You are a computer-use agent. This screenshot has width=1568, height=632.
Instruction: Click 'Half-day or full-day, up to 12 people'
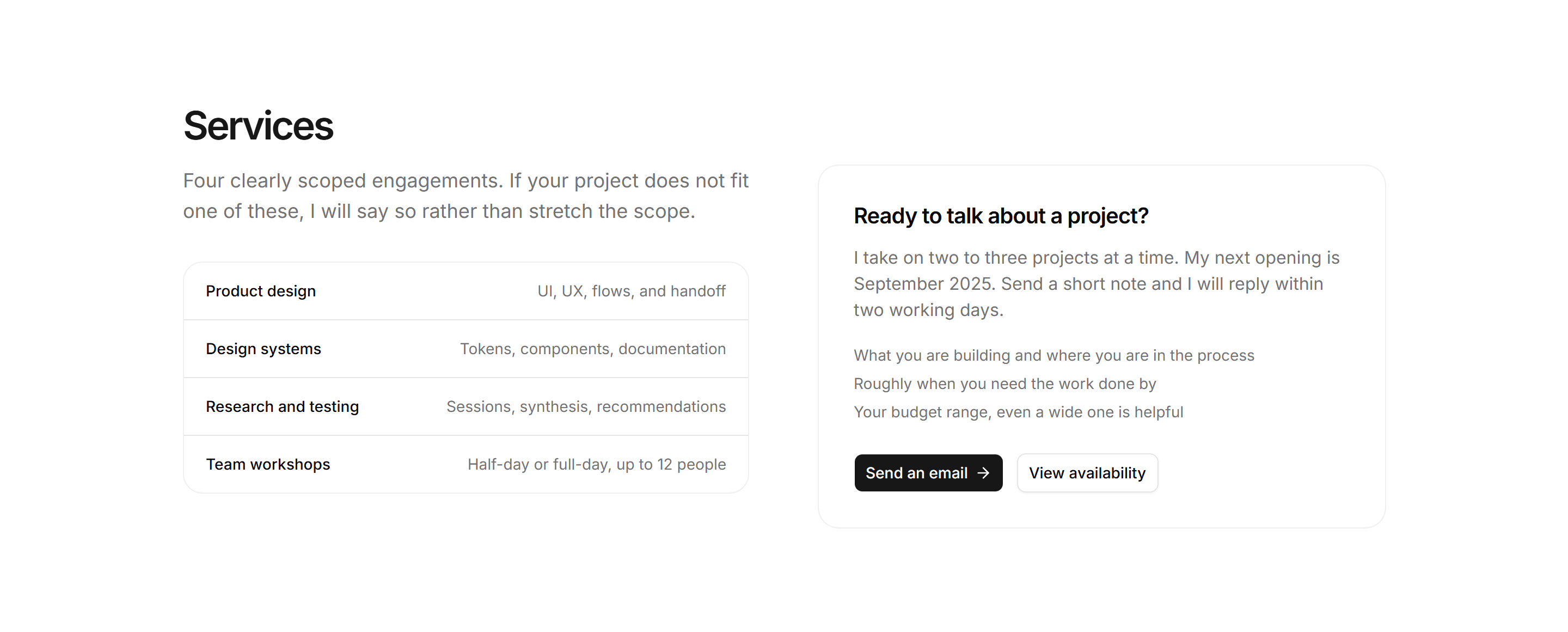(597, 465)
